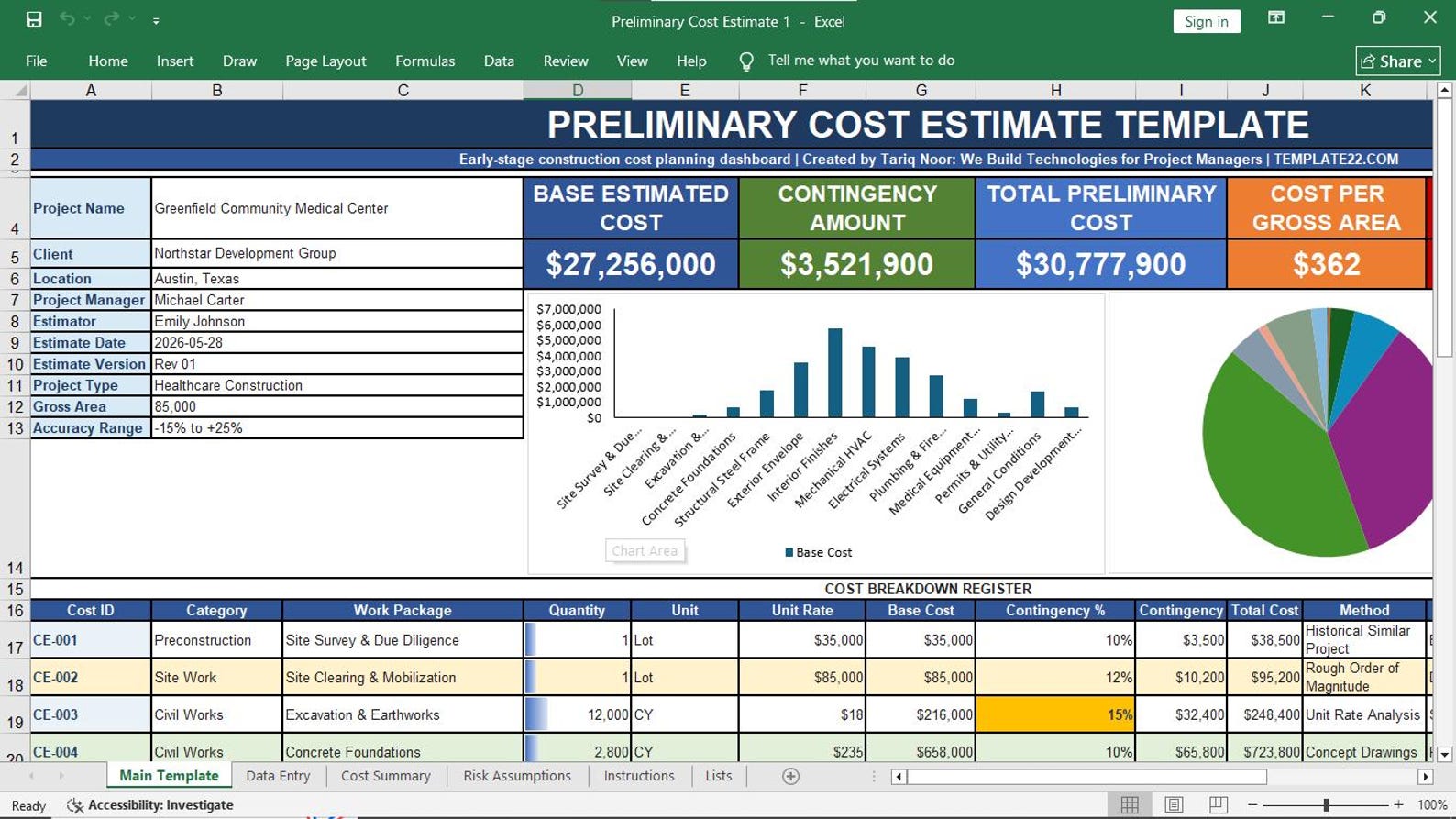Open the Page Layout ribbon tab
The image size is (1456, 819).
click(x=325, y=61)
